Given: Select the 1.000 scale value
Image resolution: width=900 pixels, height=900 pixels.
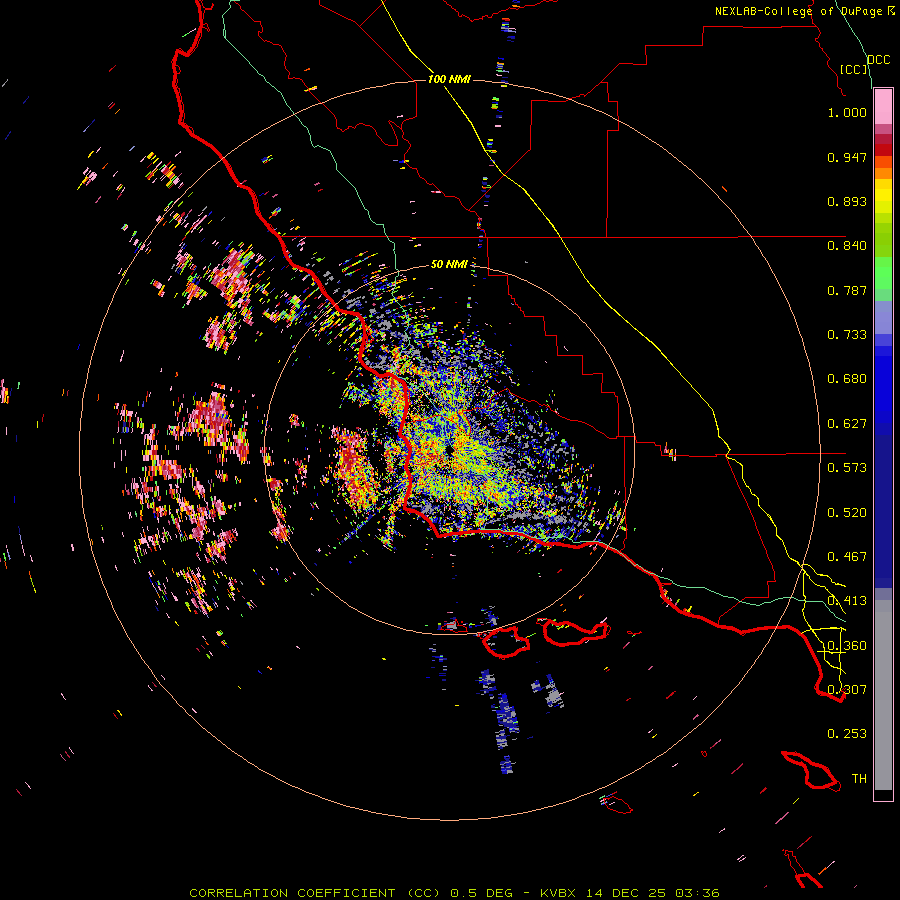Looking at the screenshot, I should pyautogui.click(x=847, y=112).
